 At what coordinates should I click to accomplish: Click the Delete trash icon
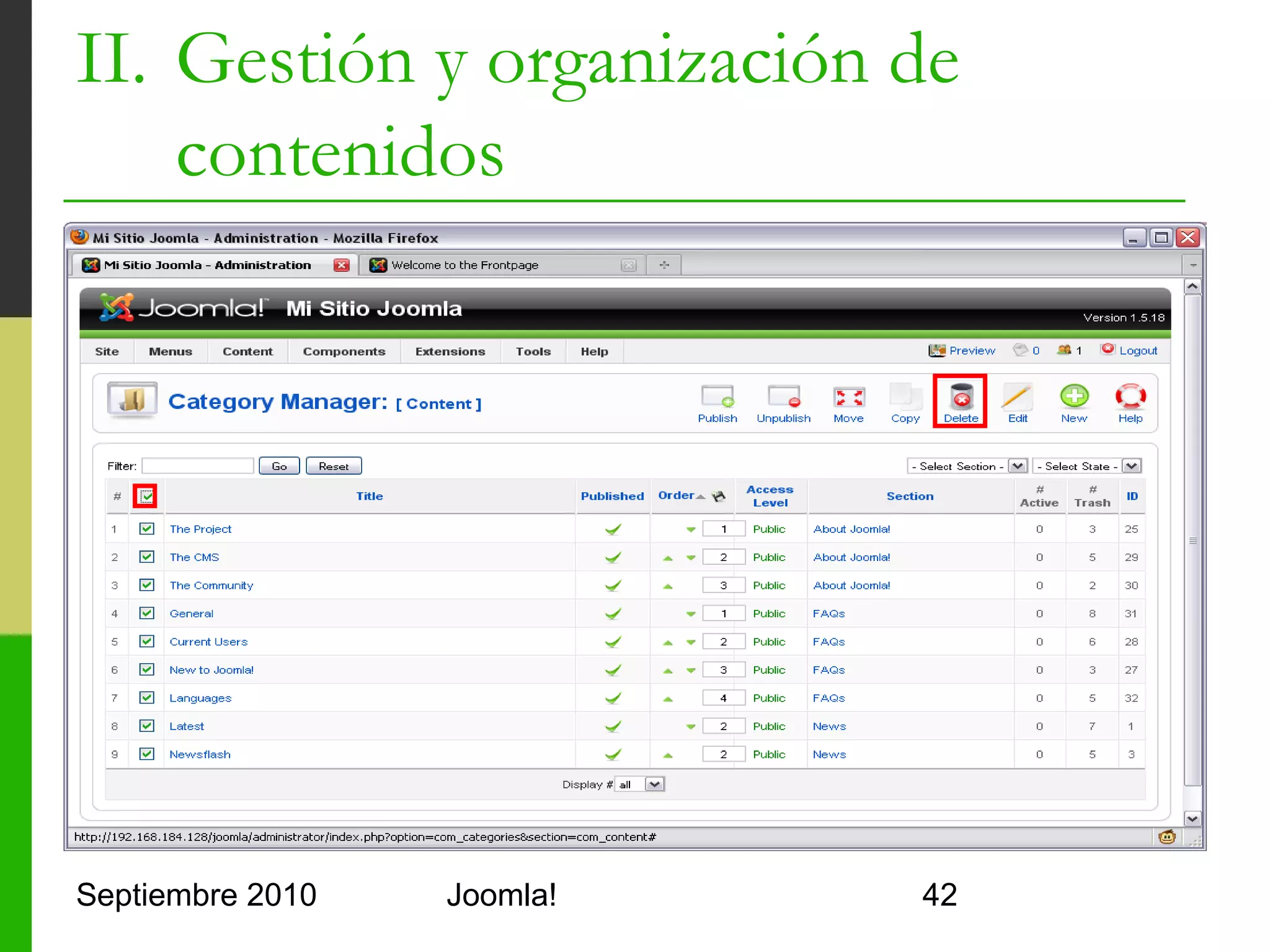[961, 397]
